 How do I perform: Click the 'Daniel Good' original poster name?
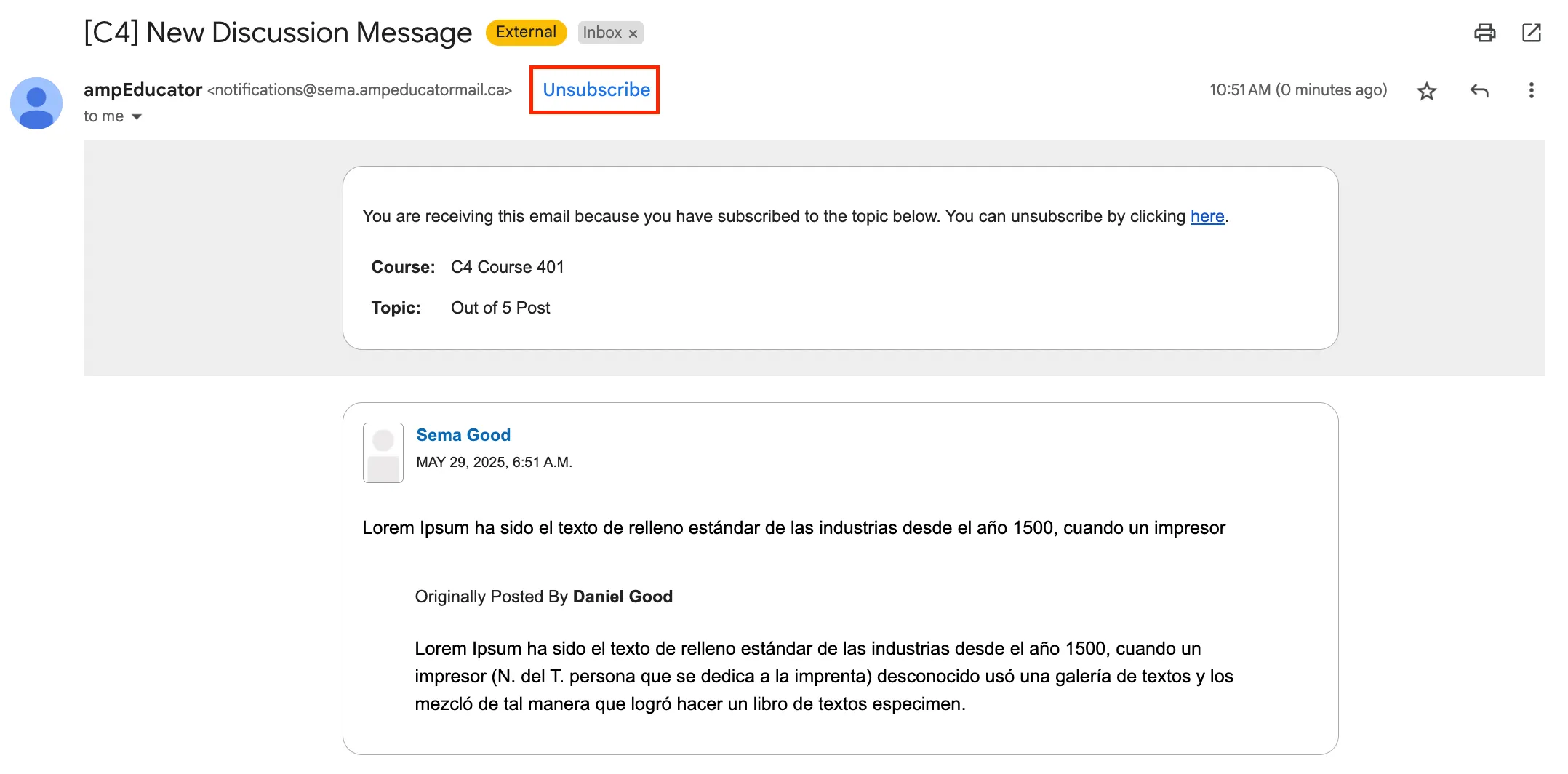pyautogui.click(x=623, y=597)
